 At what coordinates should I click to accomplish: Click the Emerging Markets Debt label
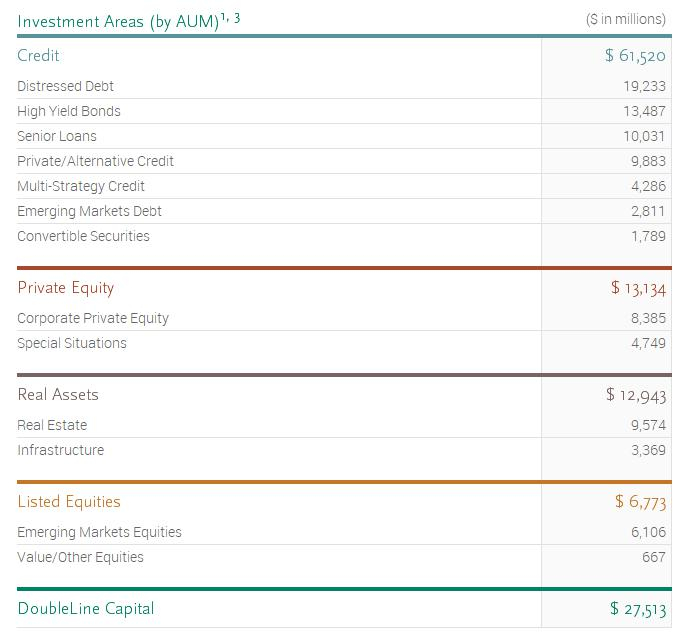tap(89, 211)
